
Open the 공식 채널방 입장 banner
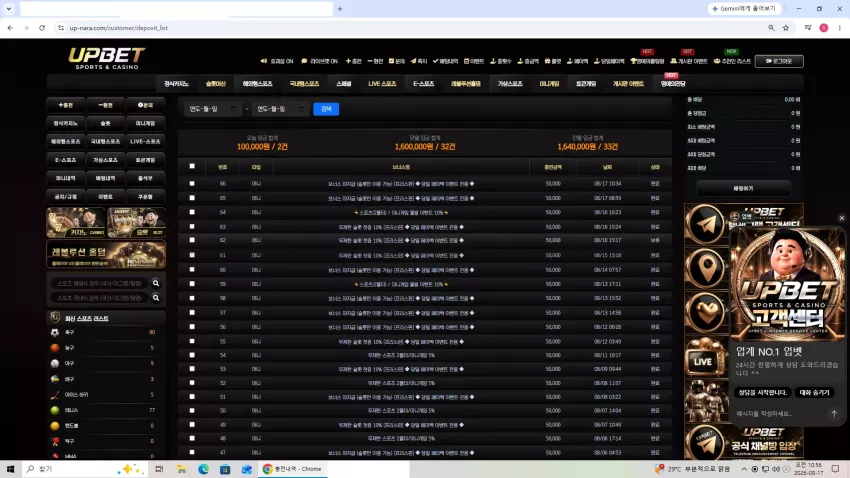(x=744, y=442)
